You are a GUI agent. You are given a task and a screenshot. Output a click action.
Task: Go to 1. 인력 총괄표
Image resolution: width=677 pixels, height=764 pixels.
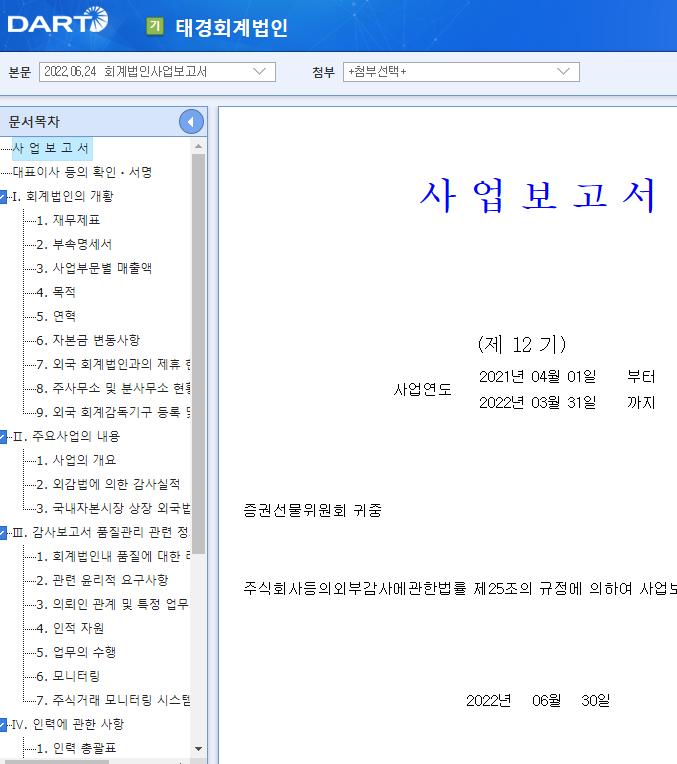pyautogui.click(x=76, y=748)
